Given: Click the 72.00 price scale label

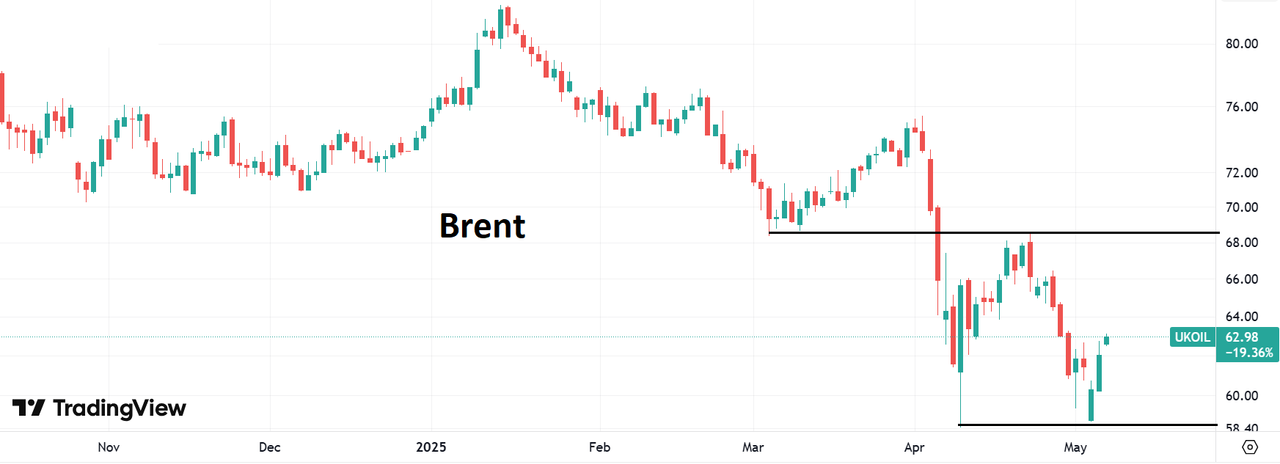Looking at the screenshot, I should (x=1244, y=173).
